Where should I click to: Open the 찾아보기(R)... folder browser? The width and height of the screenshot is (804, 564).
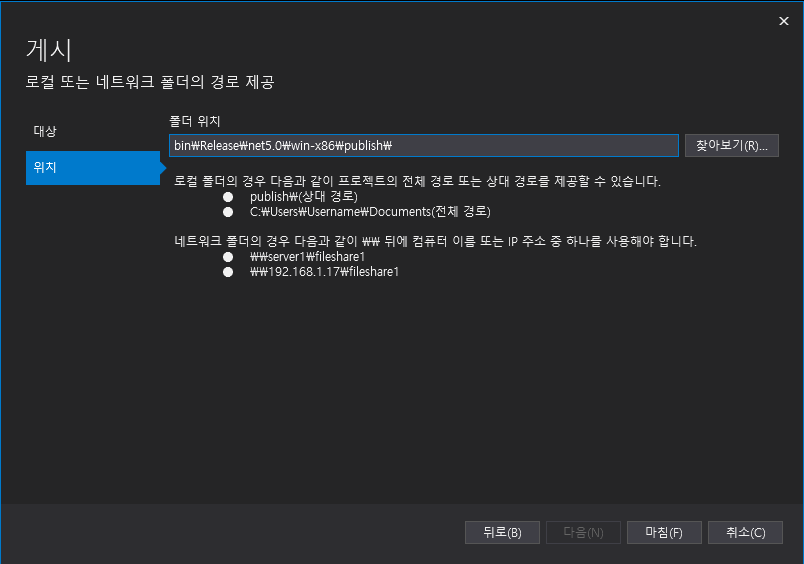tap(731, 146)
